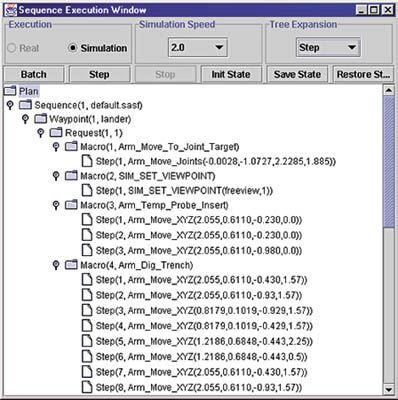
Task: Select Step(4, Arm_Move_XYZ(0.8179,0.1019,-0.429,1.57)) text
Action: click(204, 326)
